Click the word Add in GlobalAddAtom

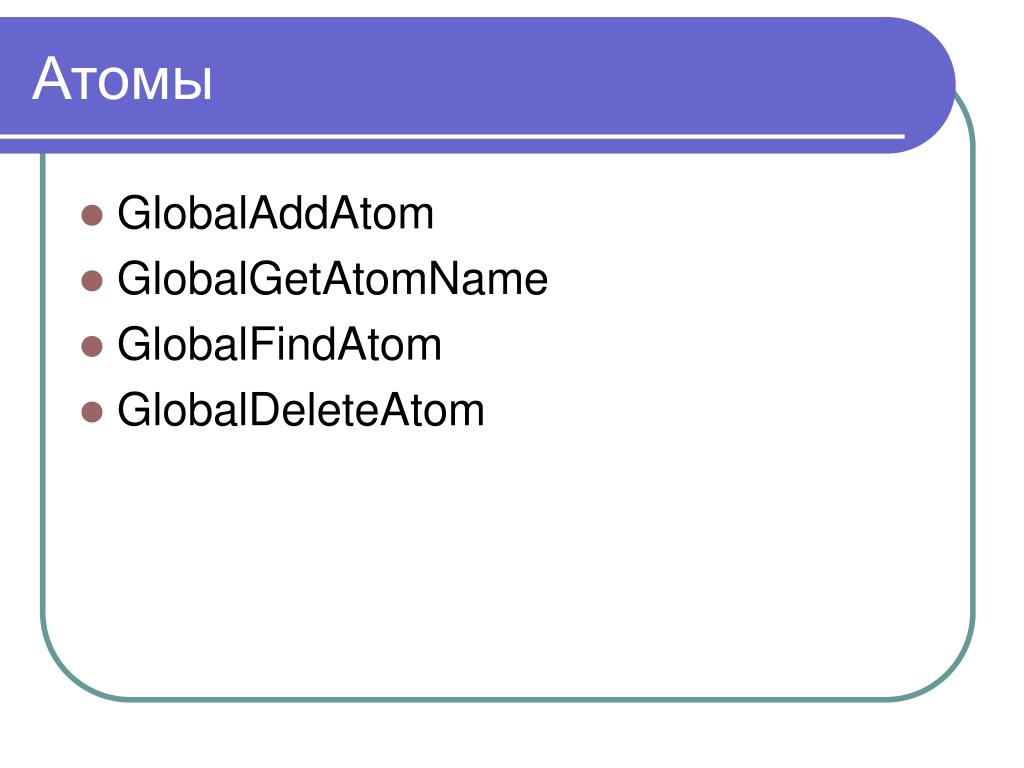point(287,213)
